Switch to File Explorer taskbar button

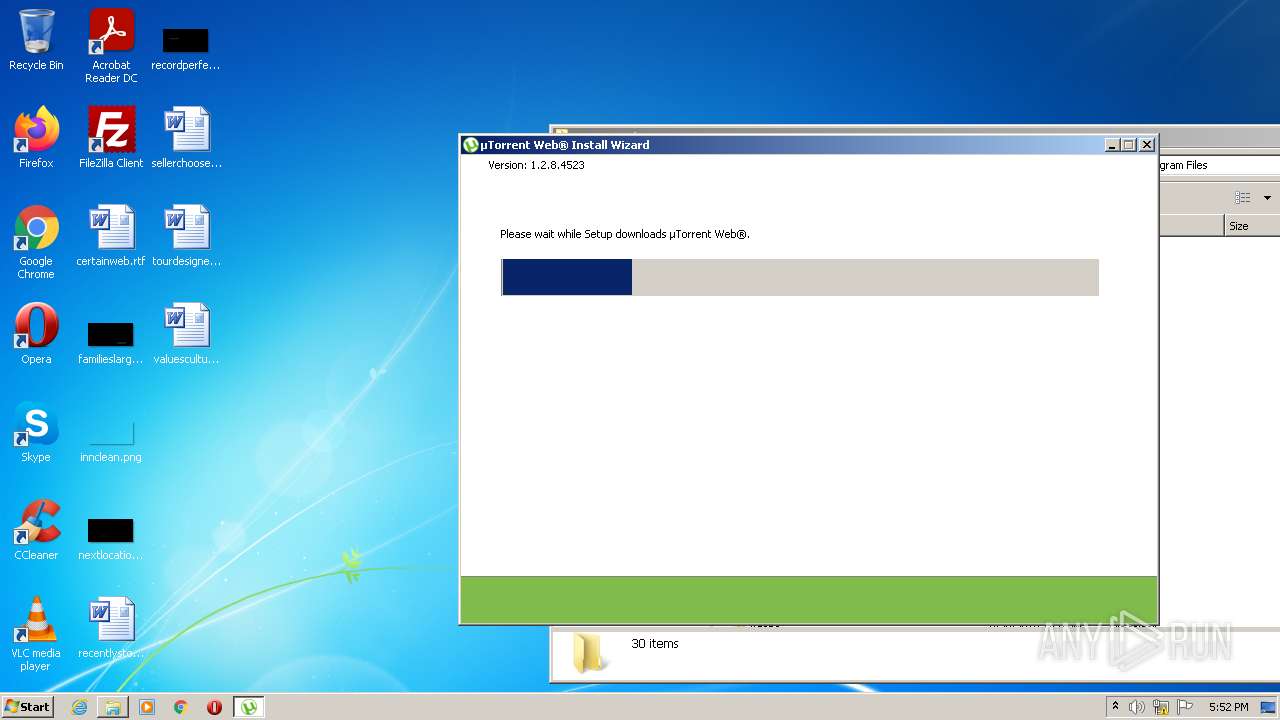[x=113, y=707]
